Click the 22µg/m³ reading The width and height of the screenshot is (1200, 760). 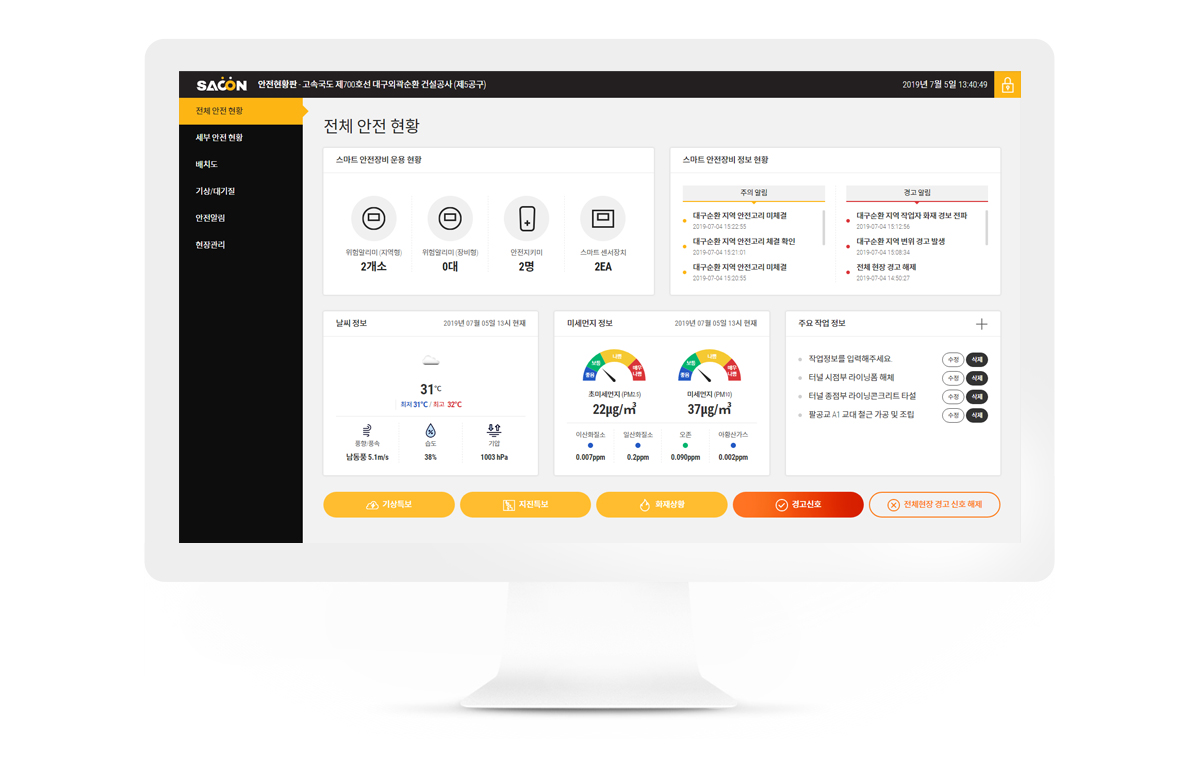point(614,409)
